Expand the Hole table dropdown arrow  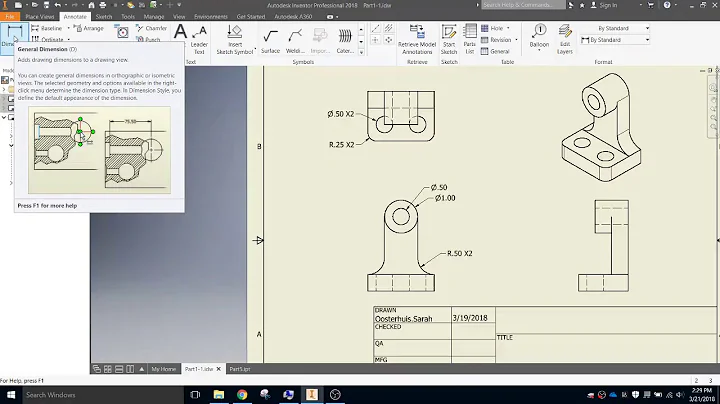(x=508, y=28)
